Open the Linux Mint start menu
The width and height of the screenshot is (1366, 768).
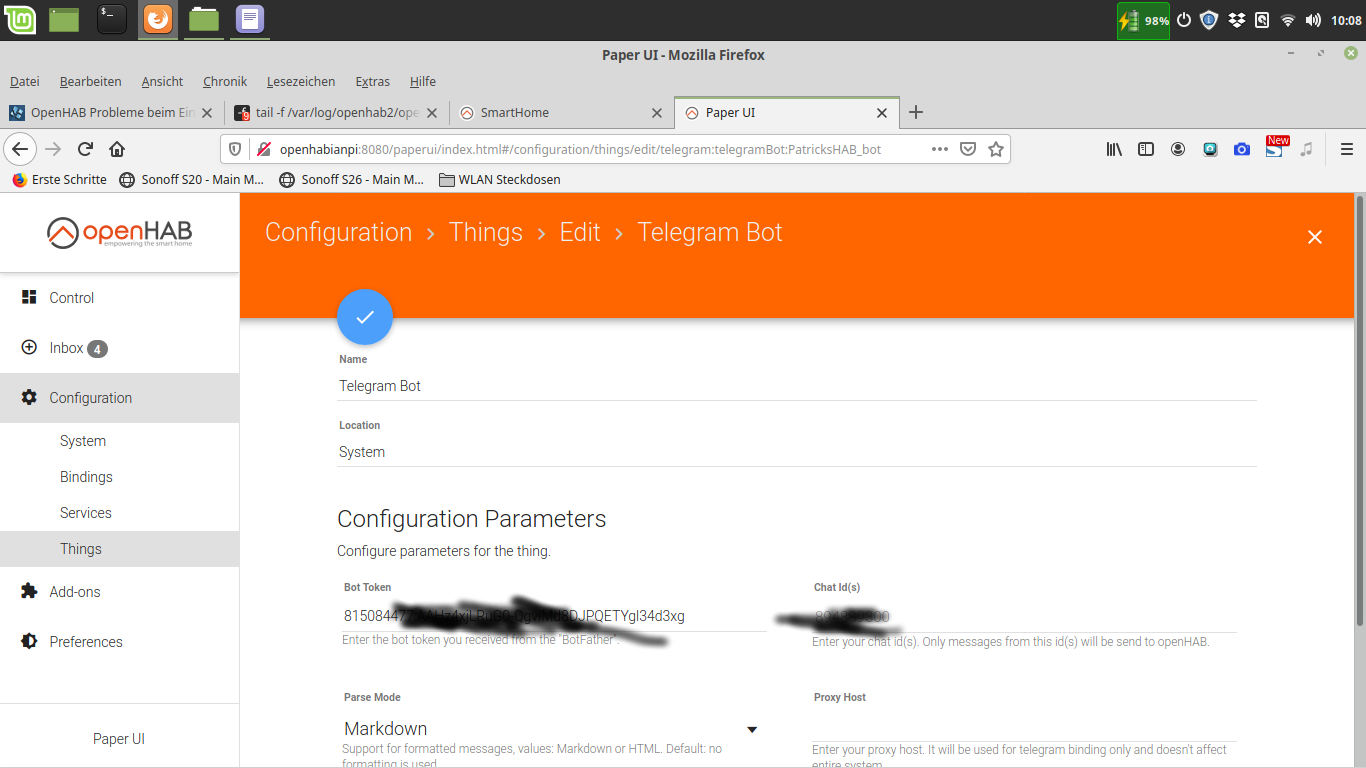pos(20,19)
